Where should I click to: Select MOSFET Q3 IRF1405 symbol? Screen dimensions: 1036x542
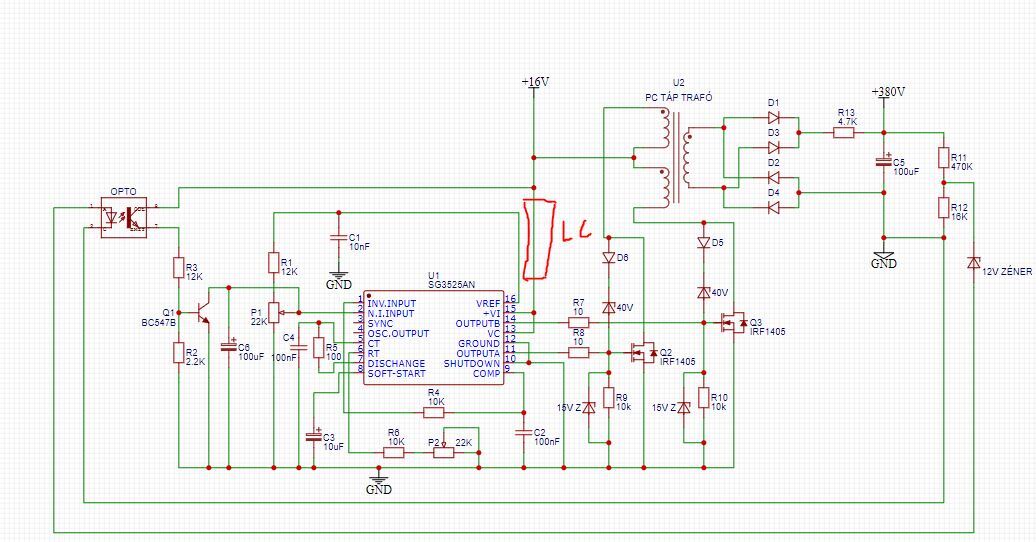[733, 323]
